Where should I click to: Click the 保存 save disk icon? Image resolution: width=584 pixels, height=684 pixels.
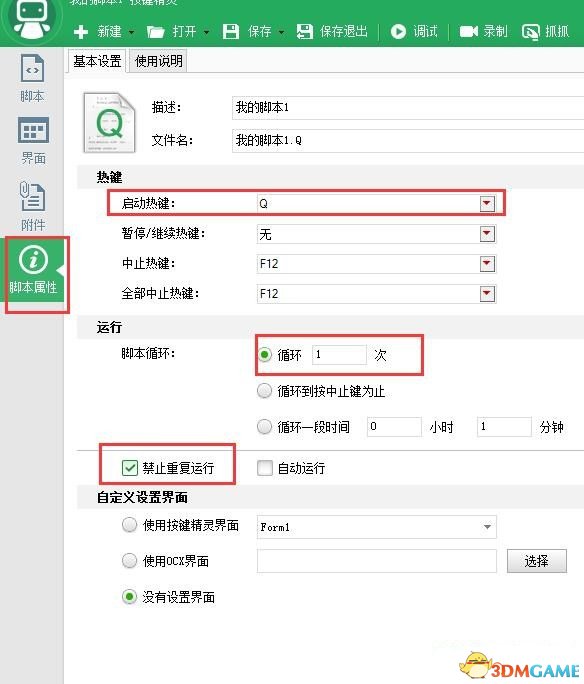tap(231, 32)
